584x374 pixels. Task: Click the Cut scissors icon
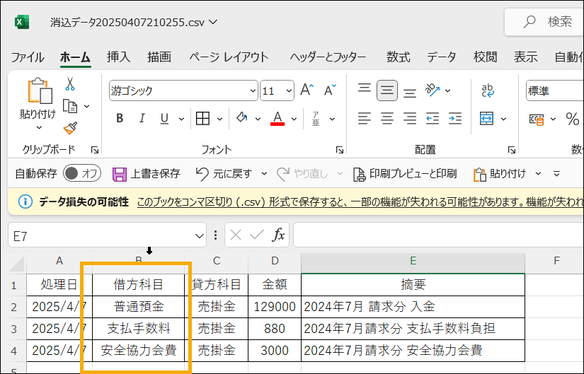click(70, 84)
